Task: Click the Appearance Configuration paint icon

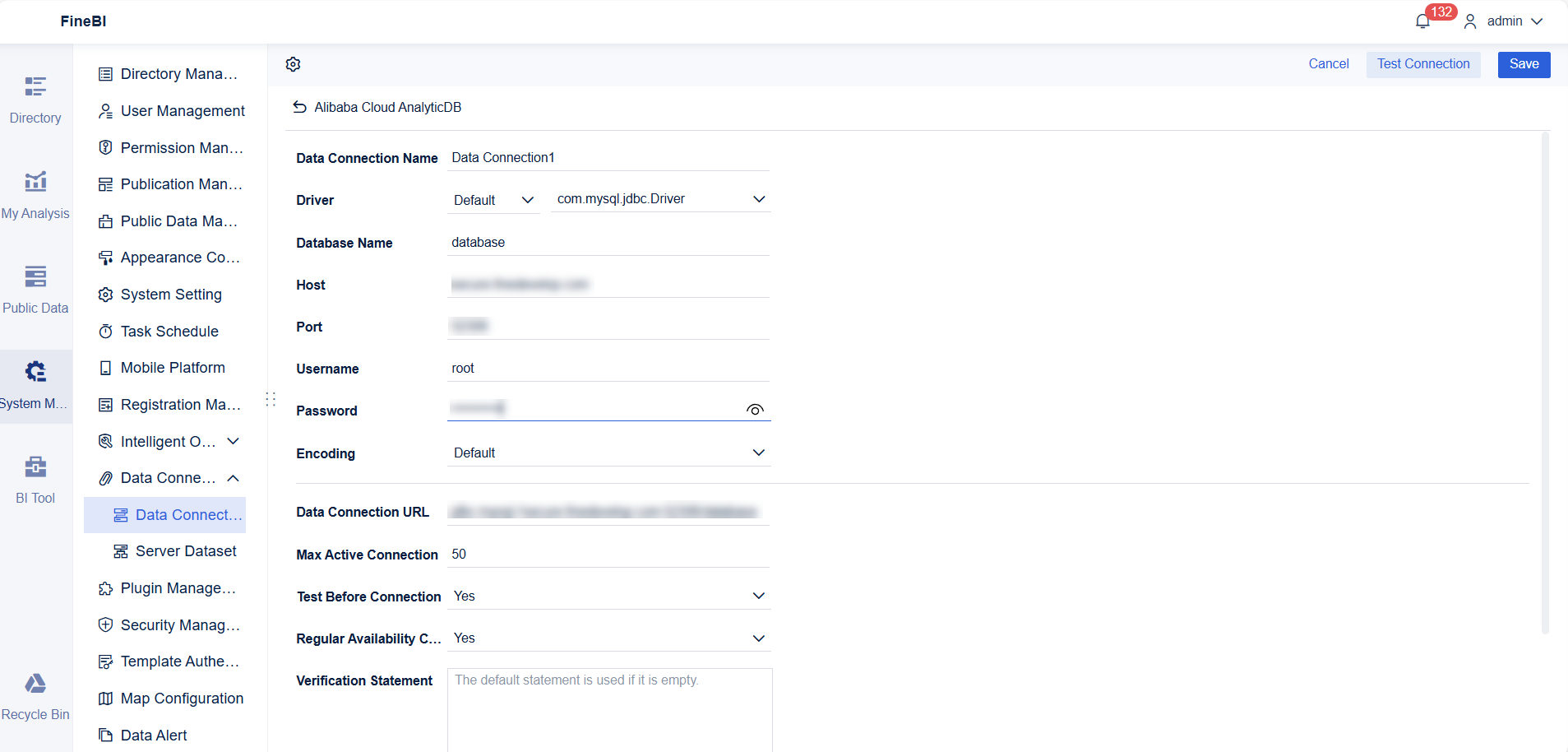Action: coord(105,258)
